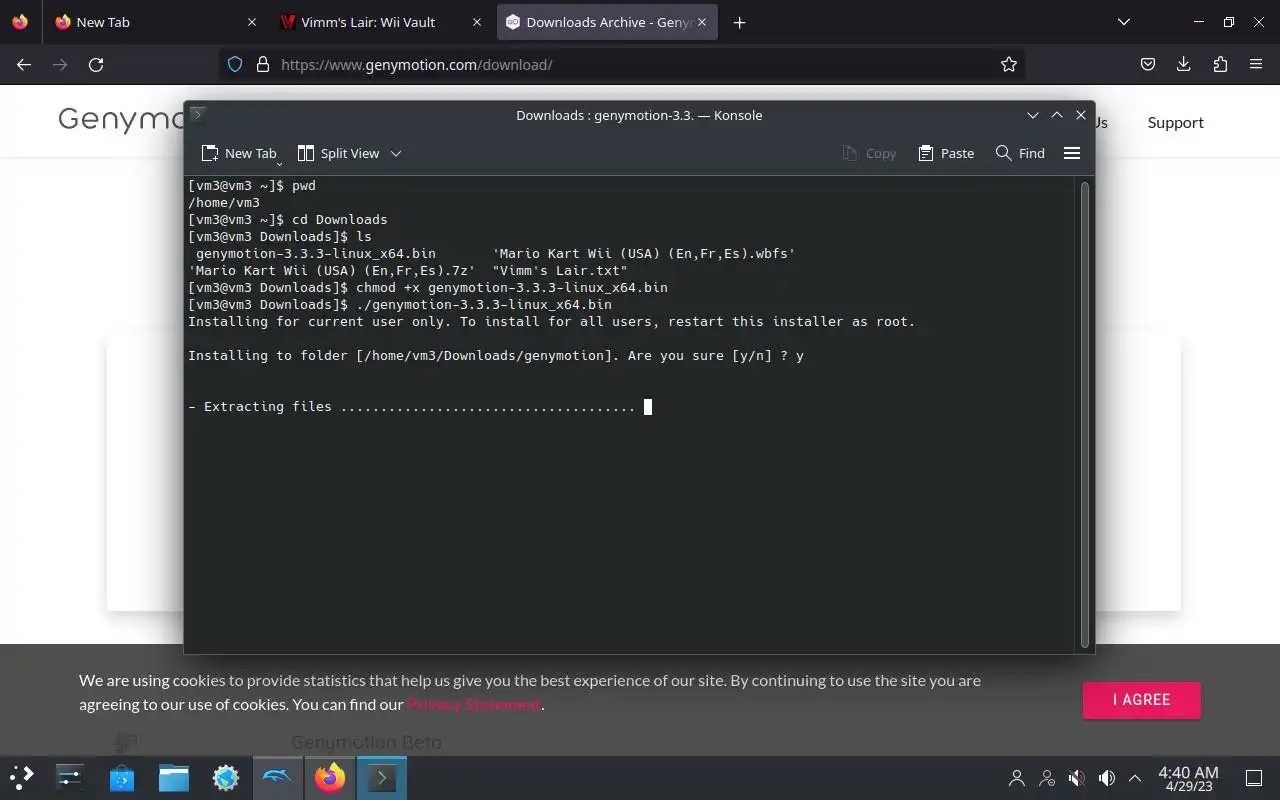Open the Konsole hamburger menu
Screen dimensions: 1280x800
(1072, 153)
